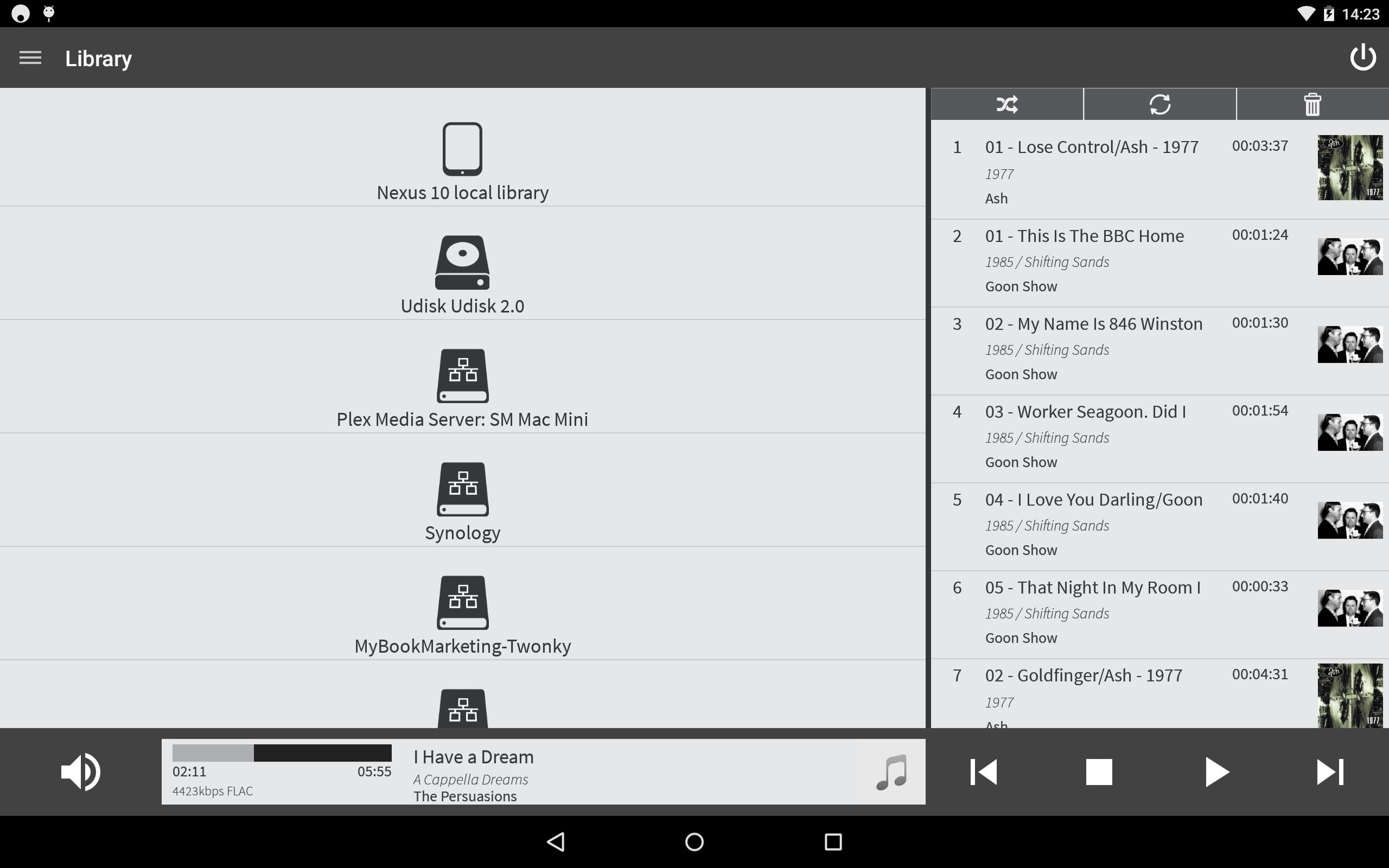The height and width of the screenshot is (868, 1389).
Task: Tap the 00:03:37 duration of Lose Control
Action: pyautogui.click(x=1260, y=146)
